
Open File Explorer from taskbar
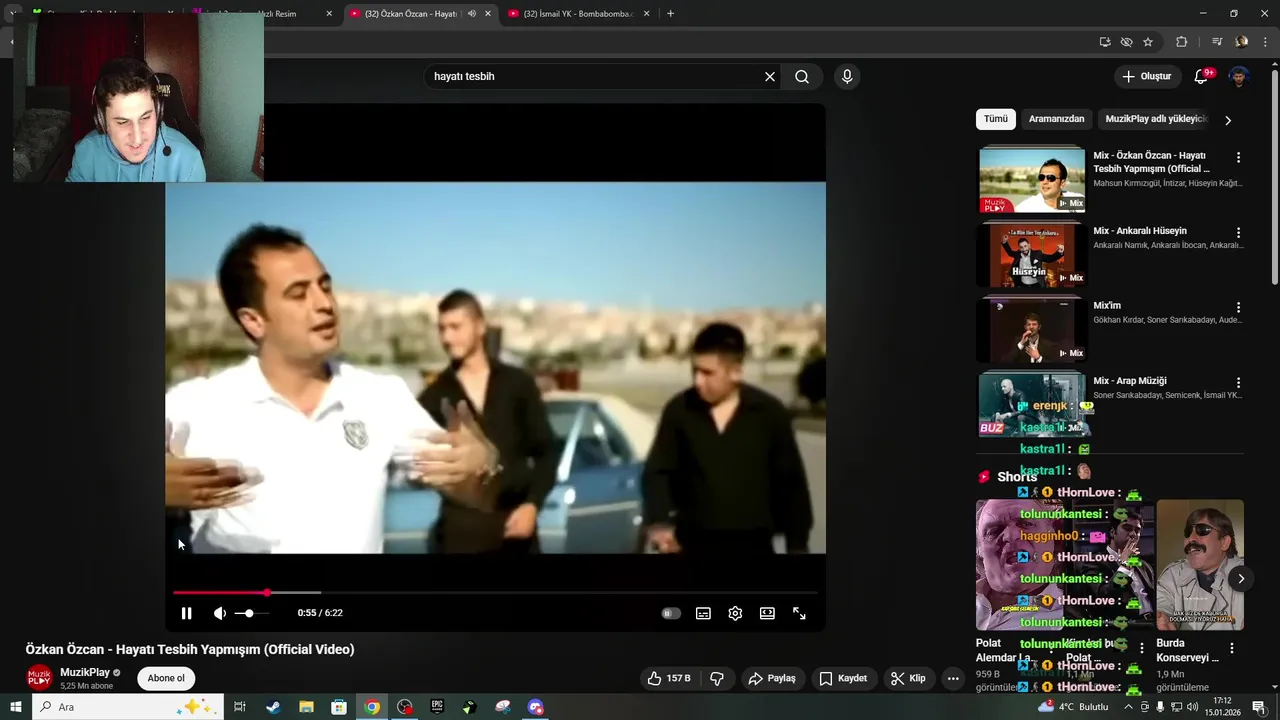pos(306,707)
